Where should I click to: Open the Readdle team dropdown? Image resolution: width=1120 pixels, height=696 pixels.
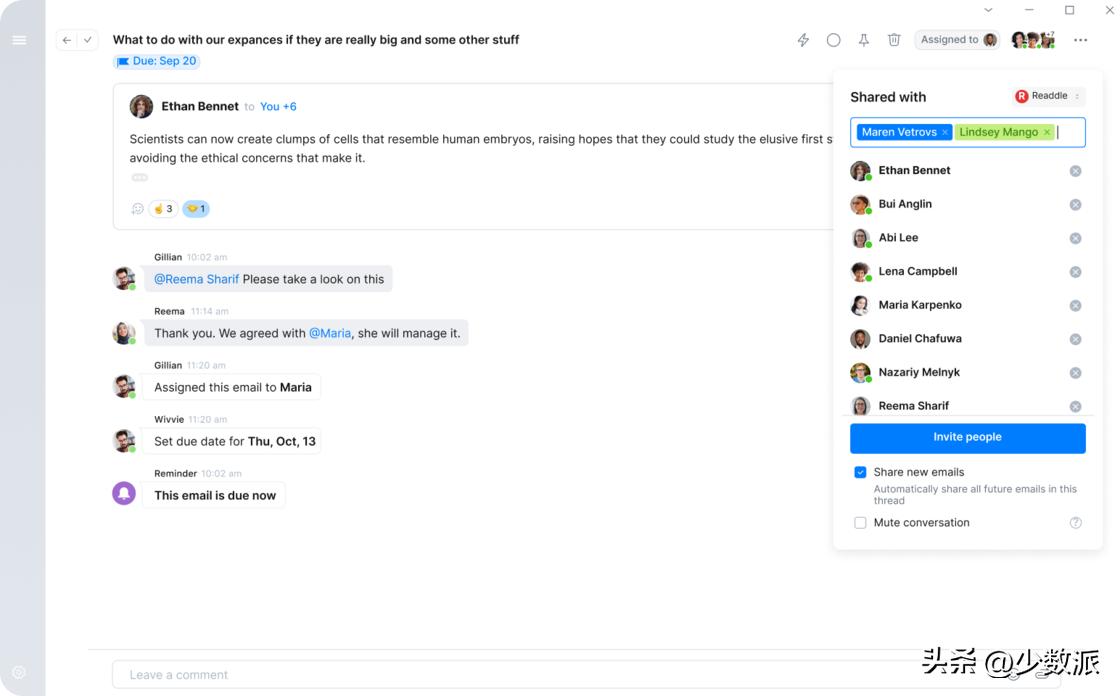[x=1048, y=96]
